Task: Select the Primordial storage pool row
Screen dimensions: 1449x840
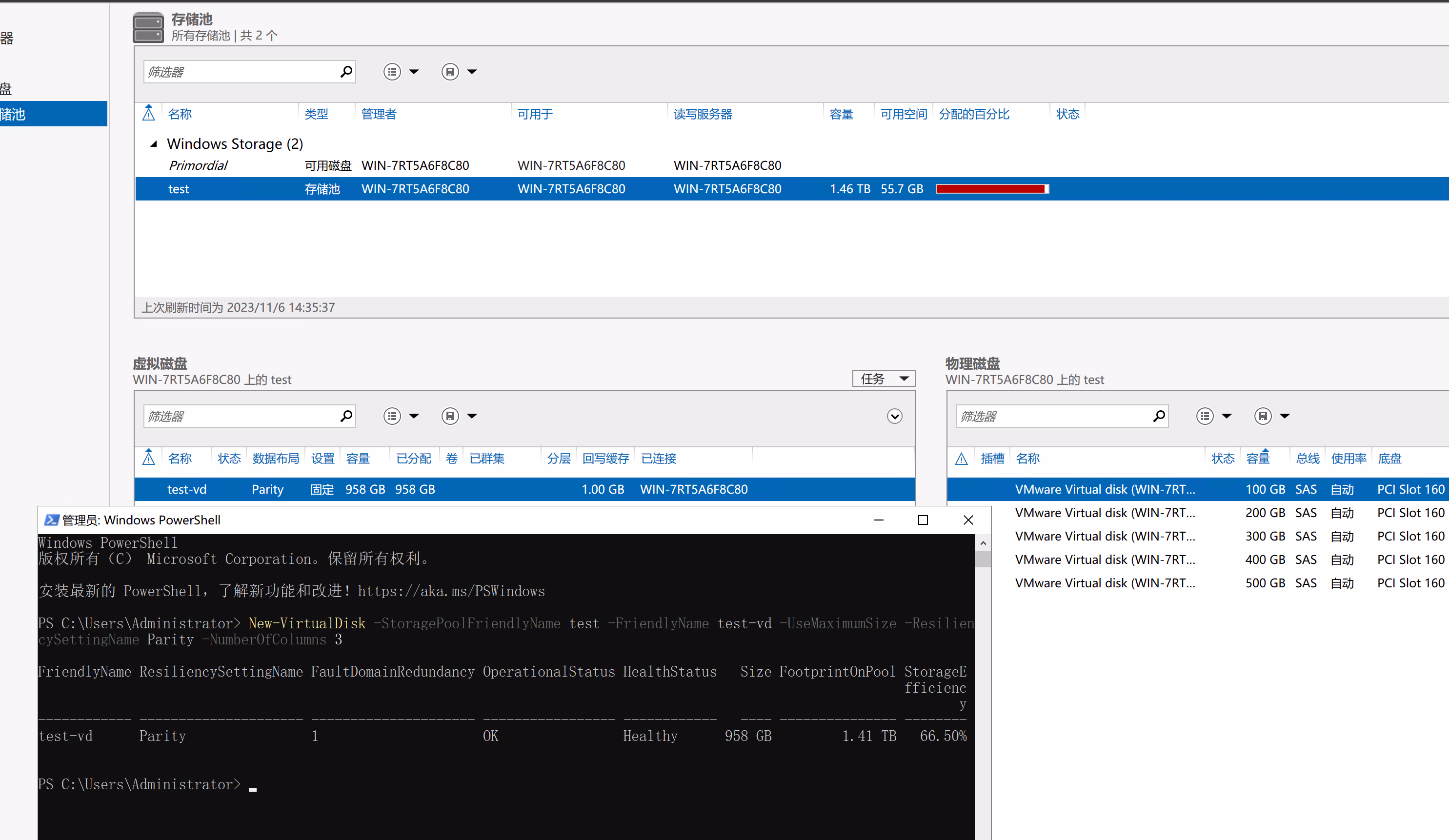Action: (x=199, y=165)
